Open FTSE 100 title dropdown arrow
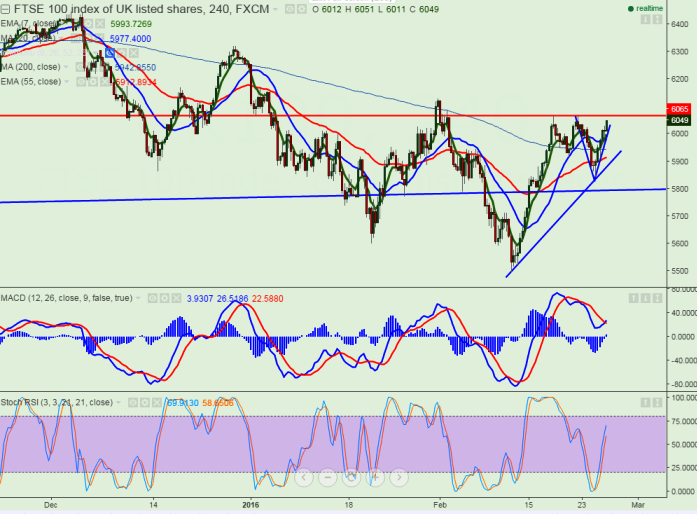The width and height of the screenshot is (697, 514). click(276, 9)
